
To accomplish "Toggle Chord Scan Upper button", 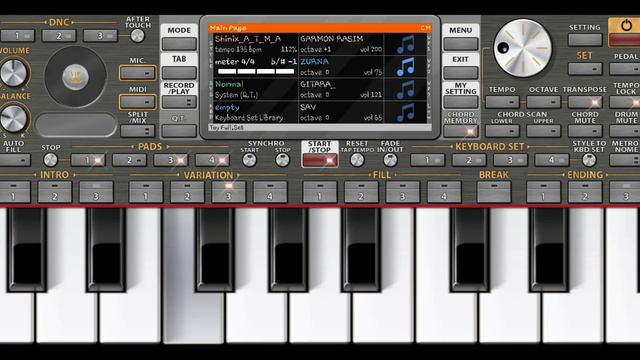I will click(543, 131).
